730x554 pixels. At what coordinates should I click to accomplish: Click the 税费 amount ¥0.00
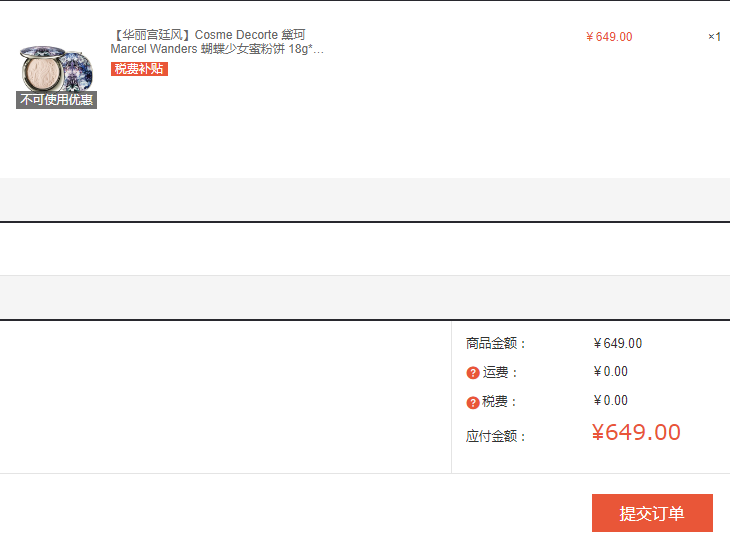(610, 400)
